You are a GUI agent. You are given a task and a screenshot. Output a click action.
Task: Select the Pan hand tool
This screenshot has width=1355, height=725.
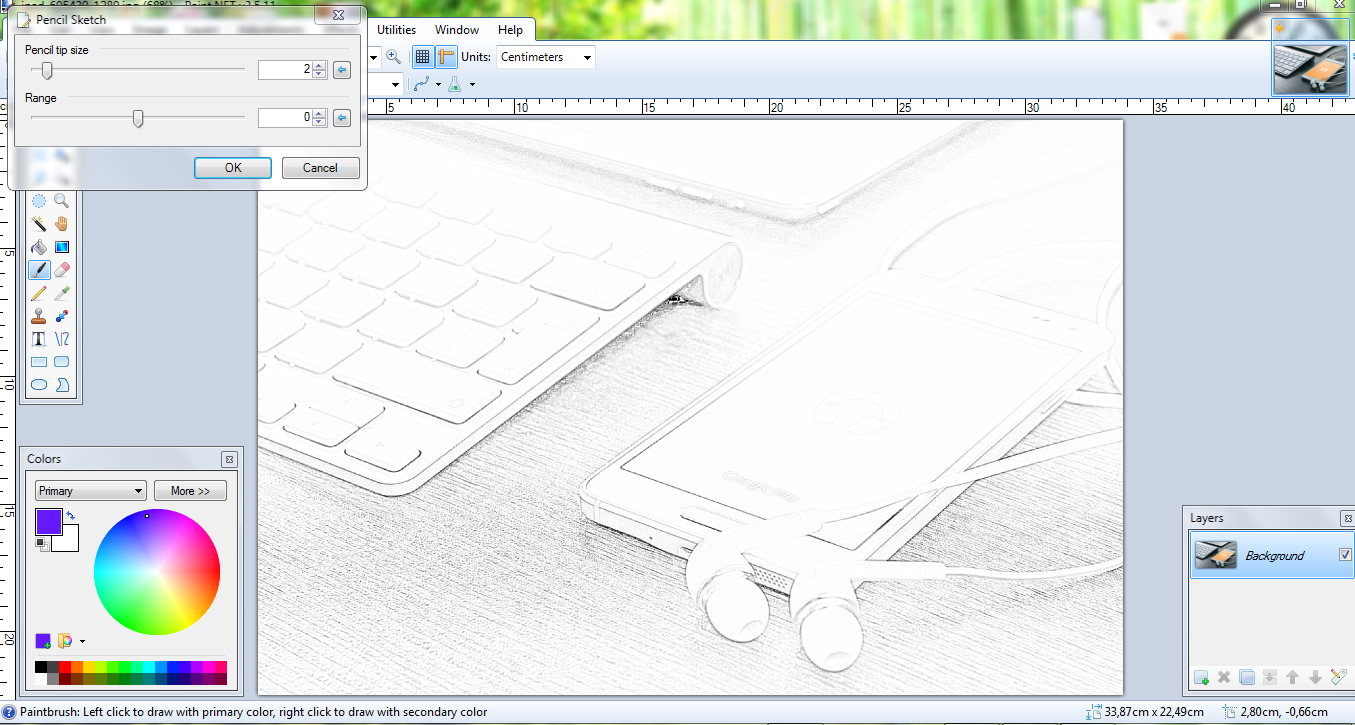point(62,224)
